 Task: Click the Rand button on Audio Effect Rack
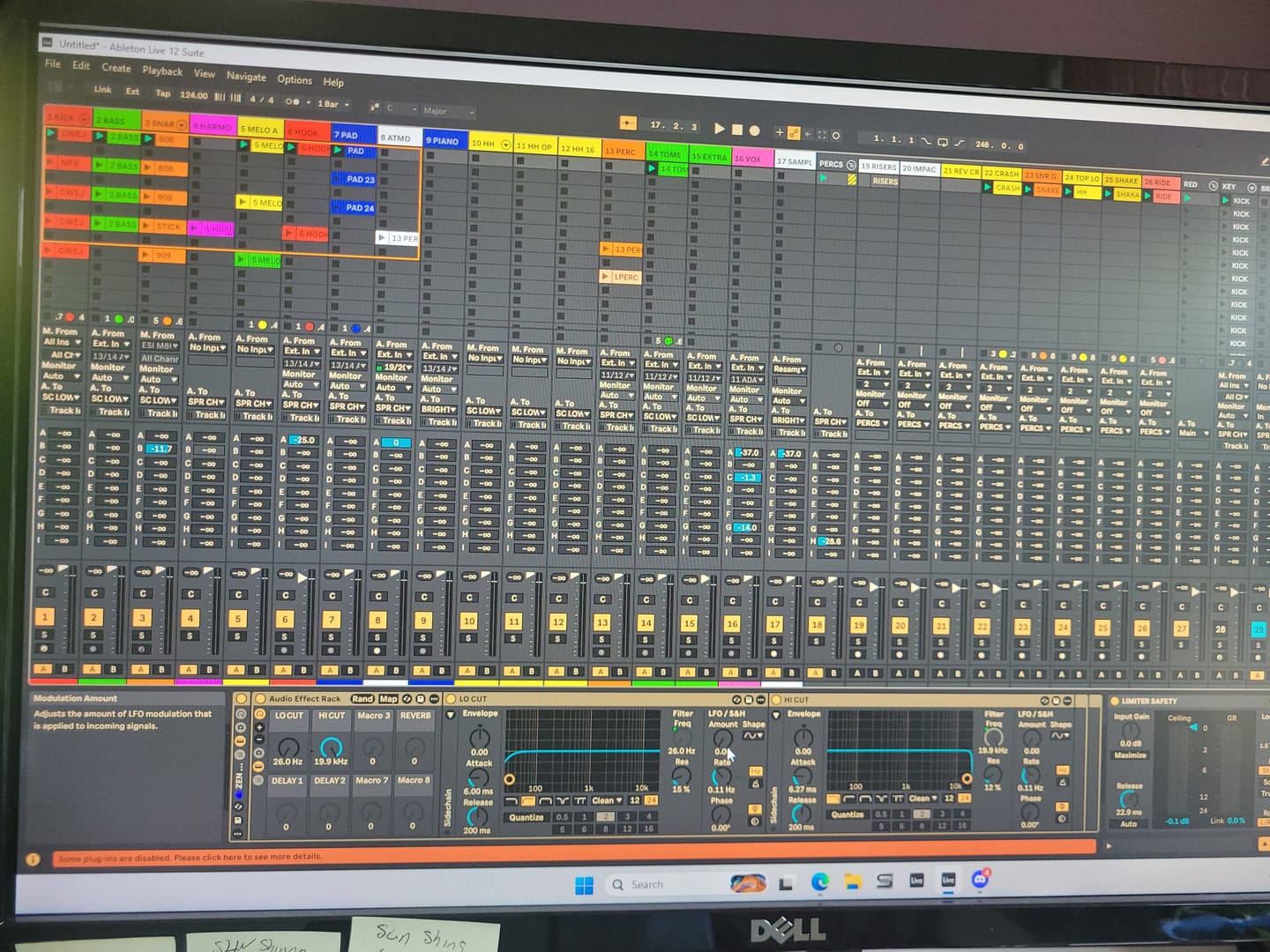pyautogui.click(x=362, y=699)
